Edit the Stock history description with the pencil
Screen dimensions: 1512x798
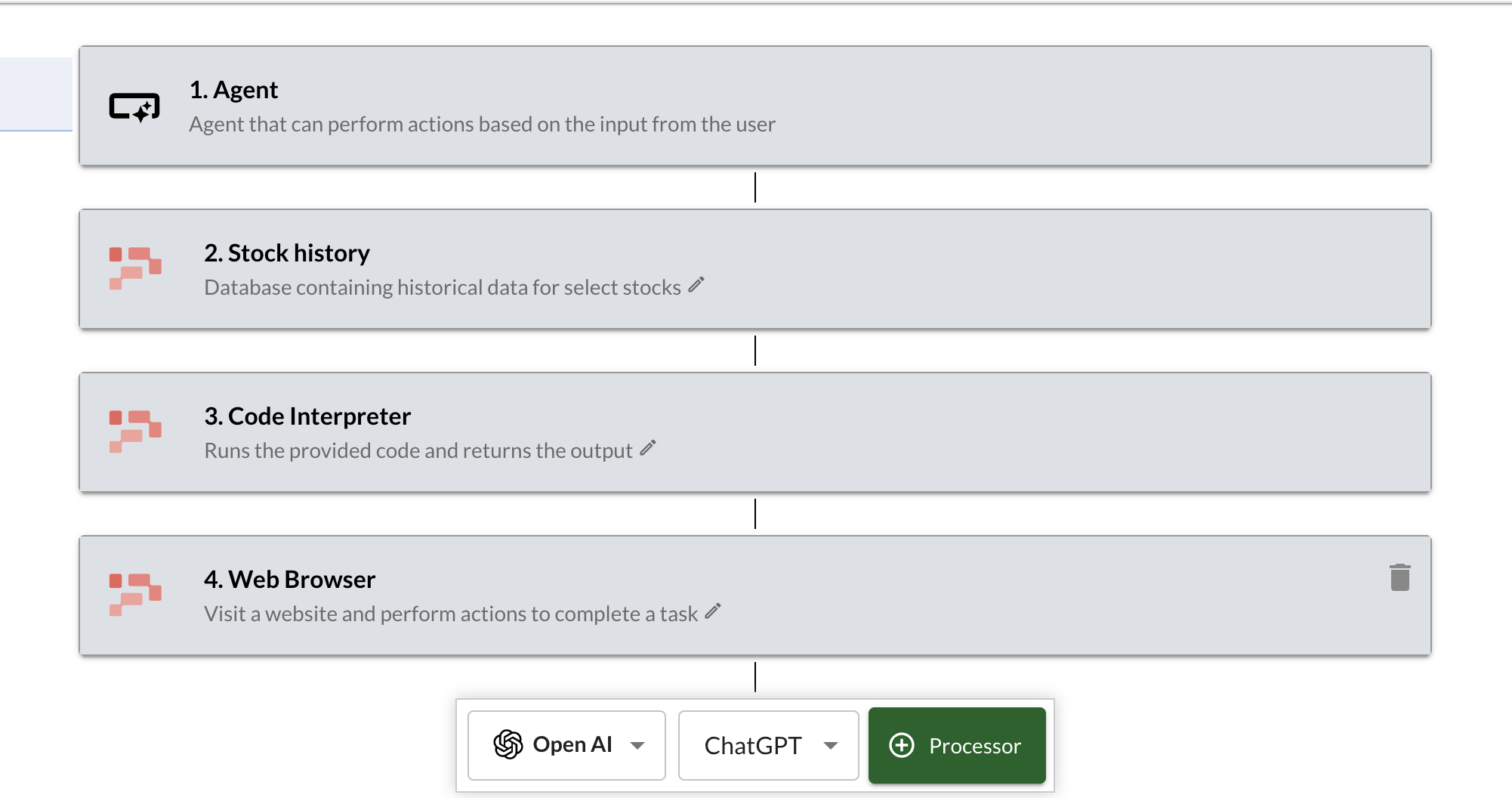pyautogui.click(x=696, y=285)
